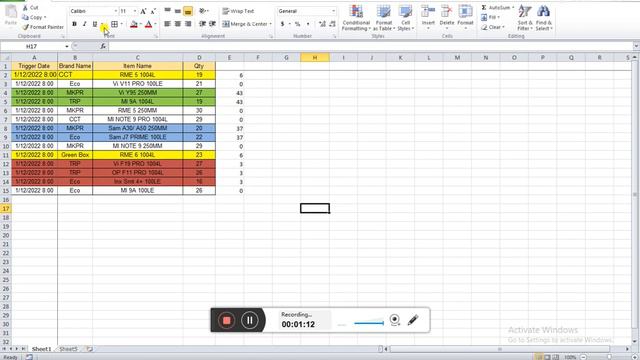This screenshot has width=640, height=360.
Task: Pause the screen recording
Action: pos(249,320)
